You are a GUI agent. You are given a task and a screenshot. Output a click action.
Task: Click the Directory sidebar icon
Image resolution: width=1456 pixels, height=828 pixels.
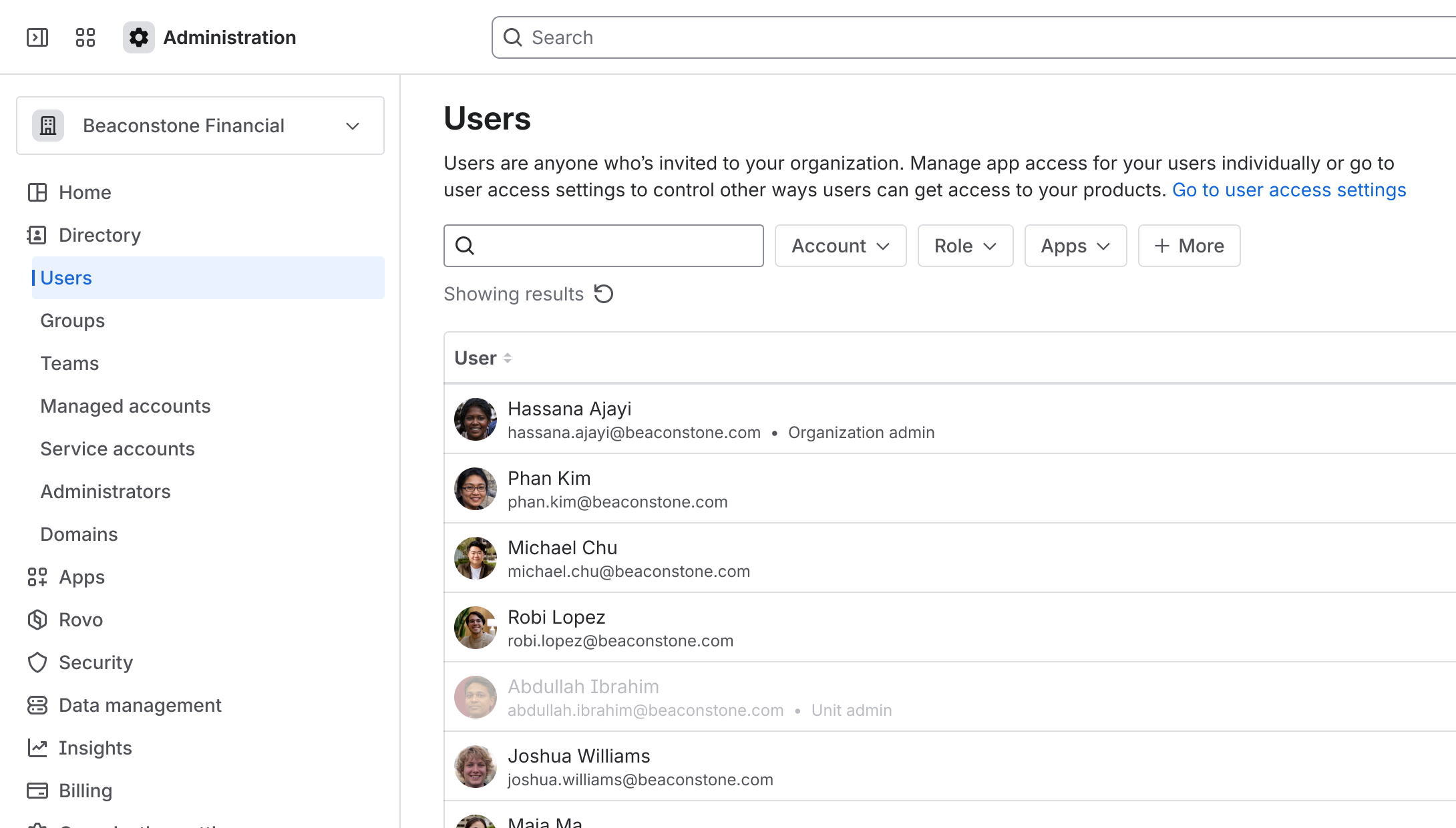[37, 235]
